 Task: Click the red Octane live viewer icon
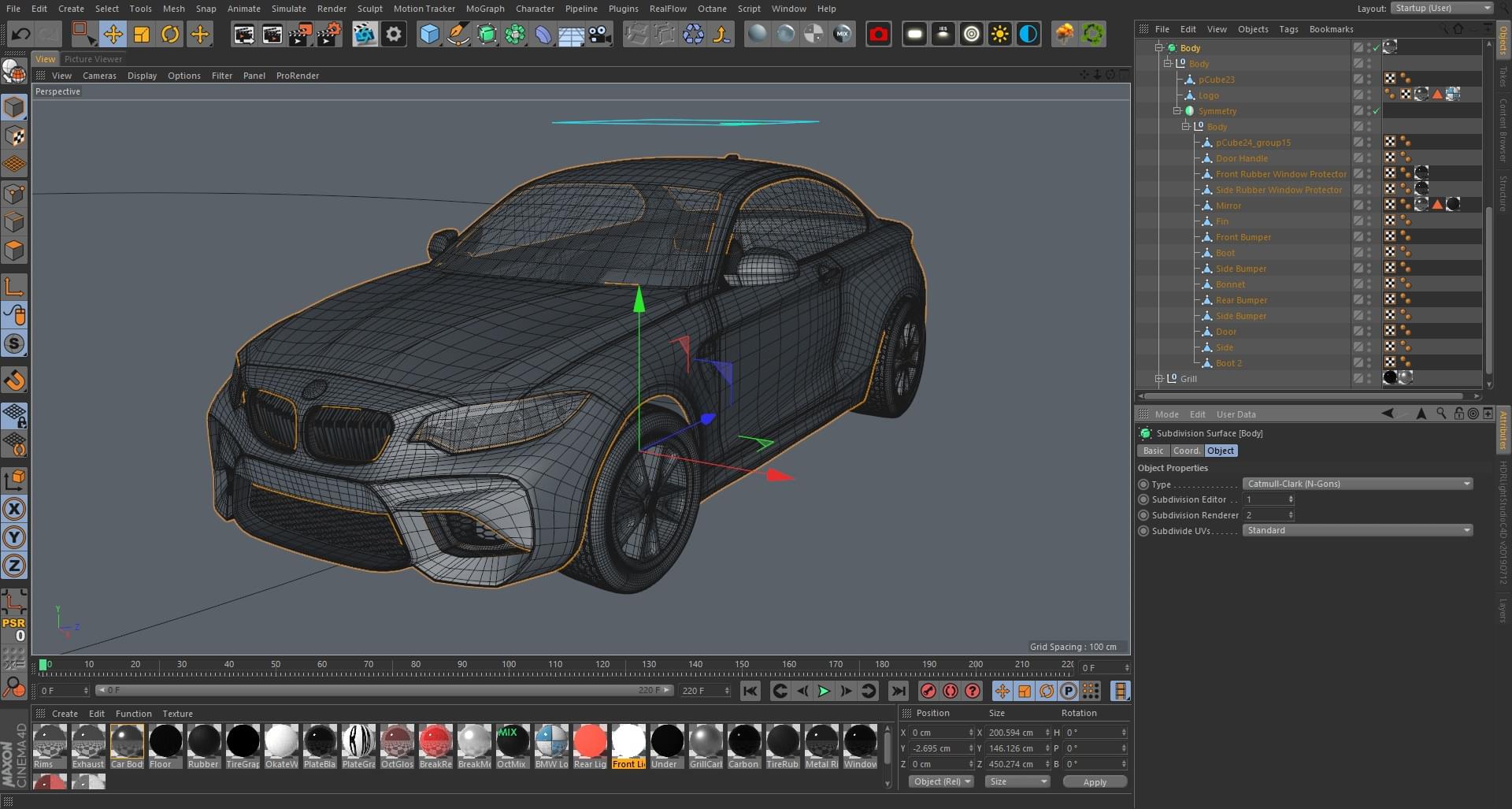[878, 34]
